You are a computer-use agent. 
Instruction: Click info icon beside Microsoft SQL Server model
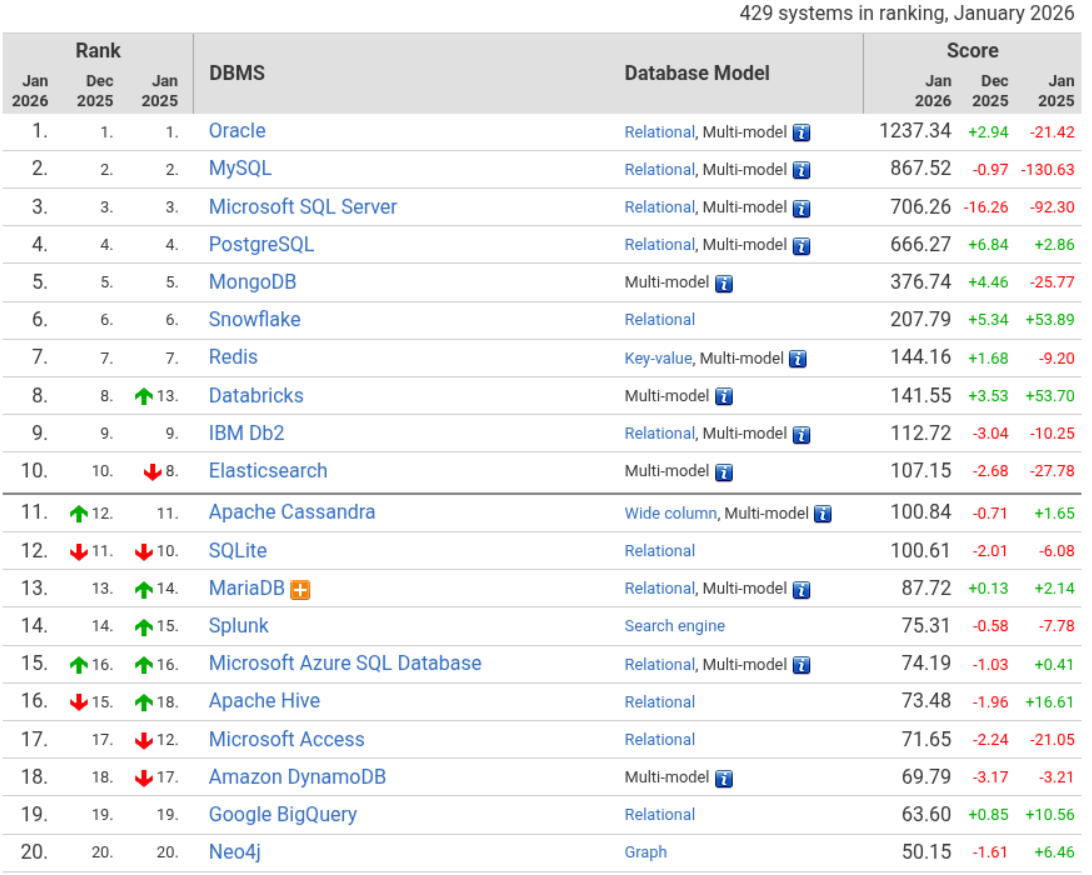802,208
